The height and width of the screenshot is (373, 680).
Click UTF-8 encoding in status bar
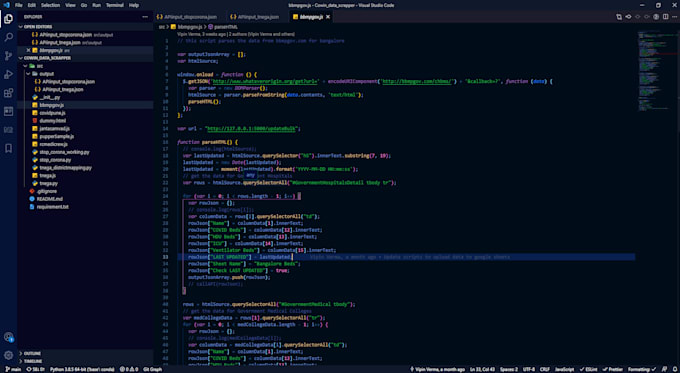pyautogui.click(x=529, y=370)
